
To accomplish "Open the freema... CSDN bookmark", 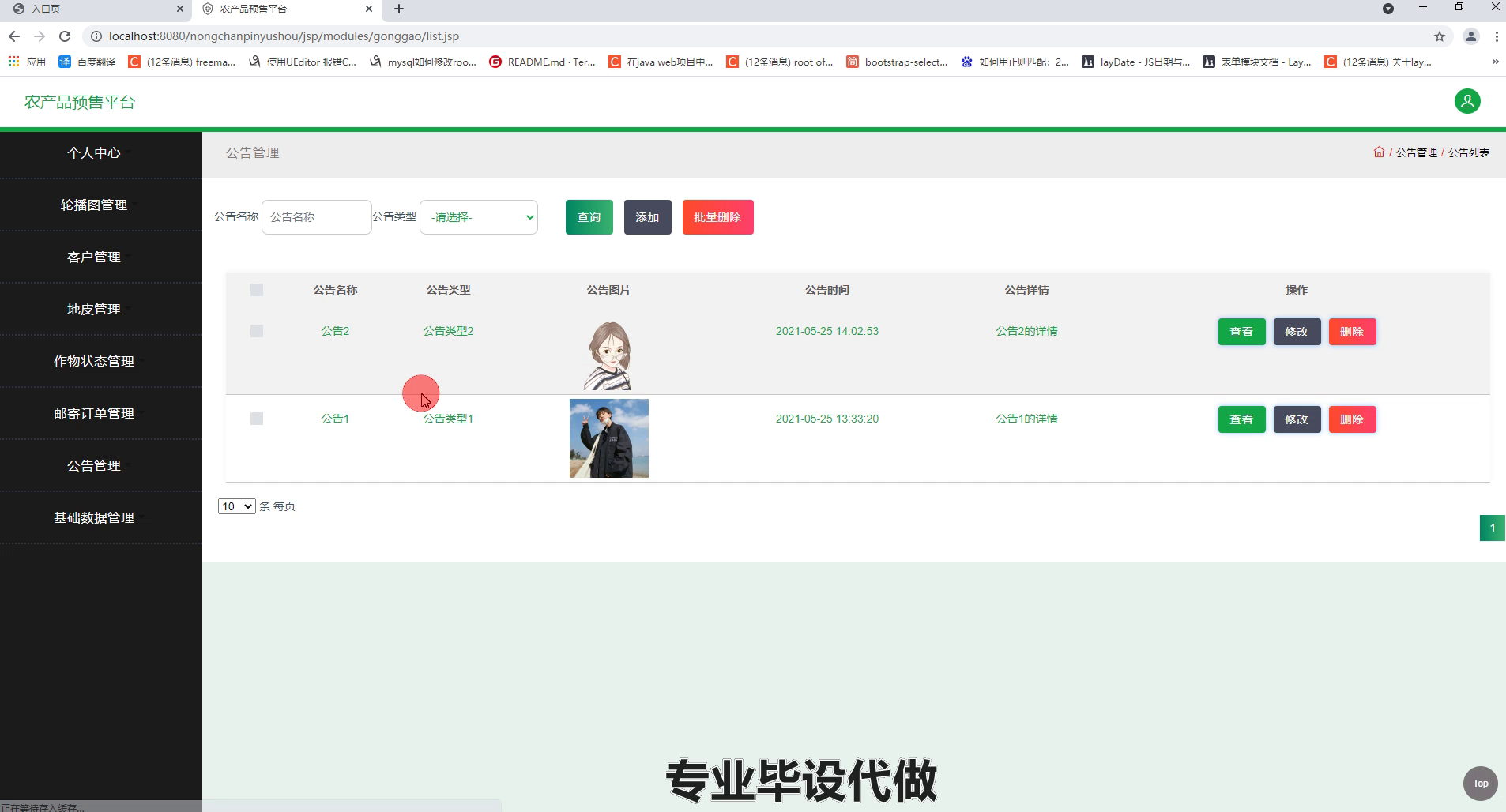I will tap(182, 62).
